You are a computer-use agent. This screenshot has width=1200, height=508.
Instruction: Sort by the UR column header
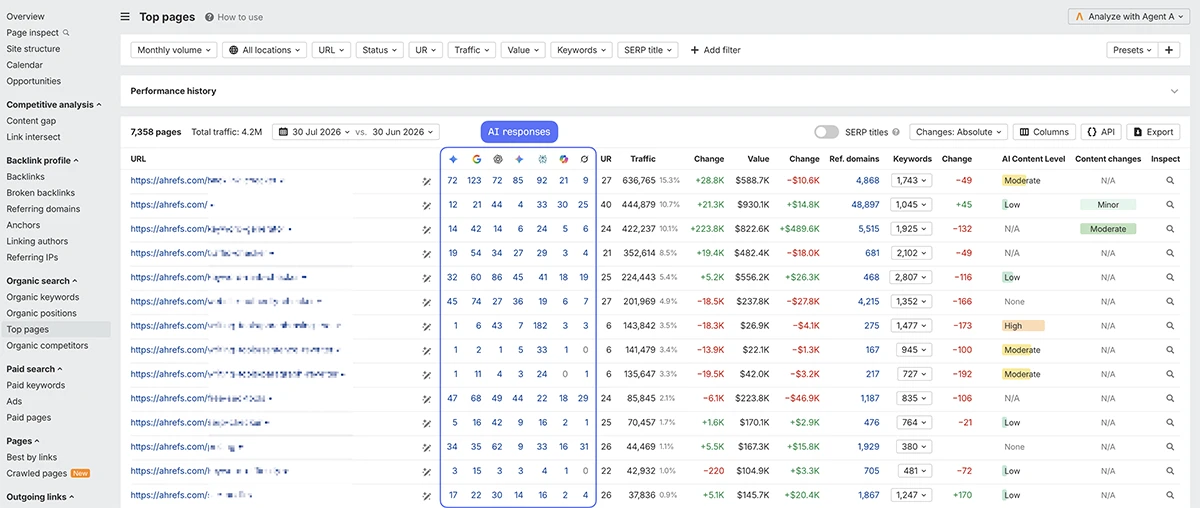click(x=606, y=159)
